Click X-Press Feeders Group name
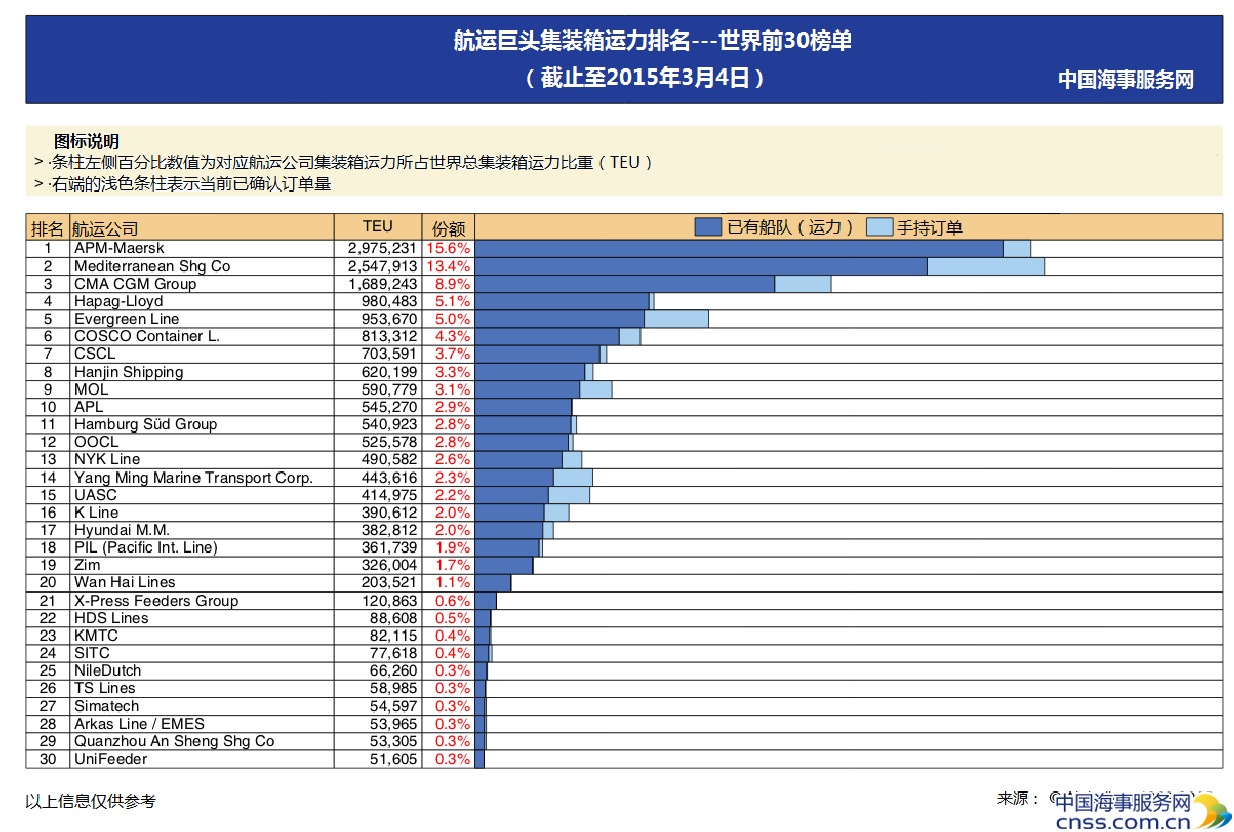The image size is (1234, 832). [156, 601]
